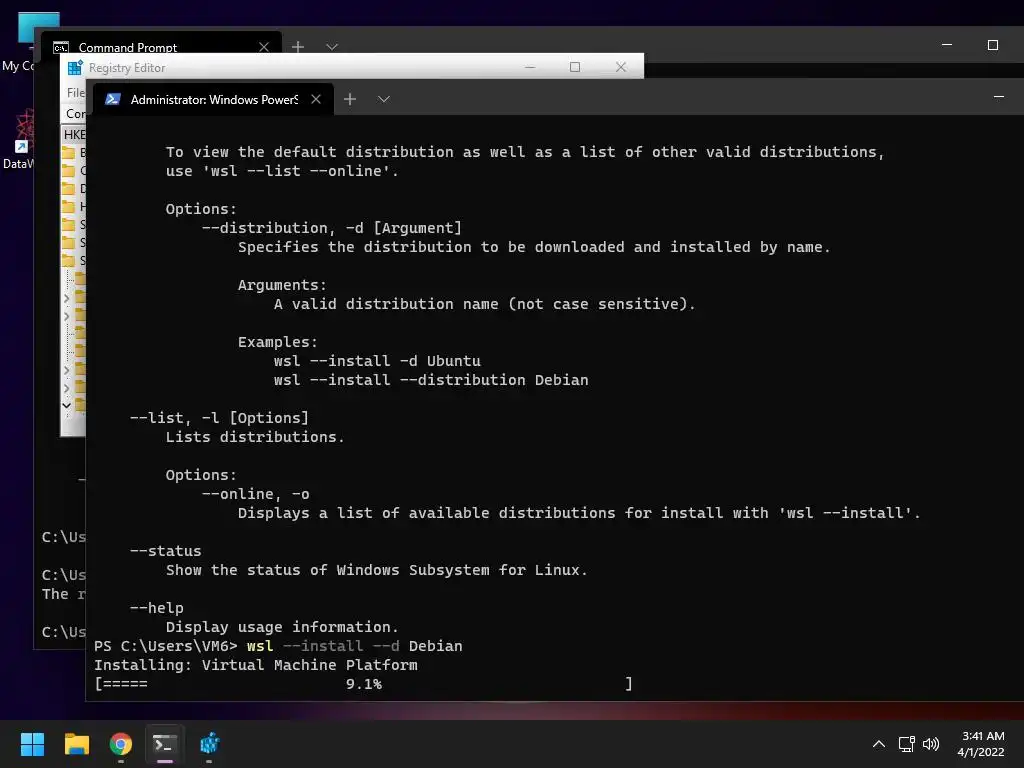
Task: Click the Command Prompt tab icon
Action: 61,47
